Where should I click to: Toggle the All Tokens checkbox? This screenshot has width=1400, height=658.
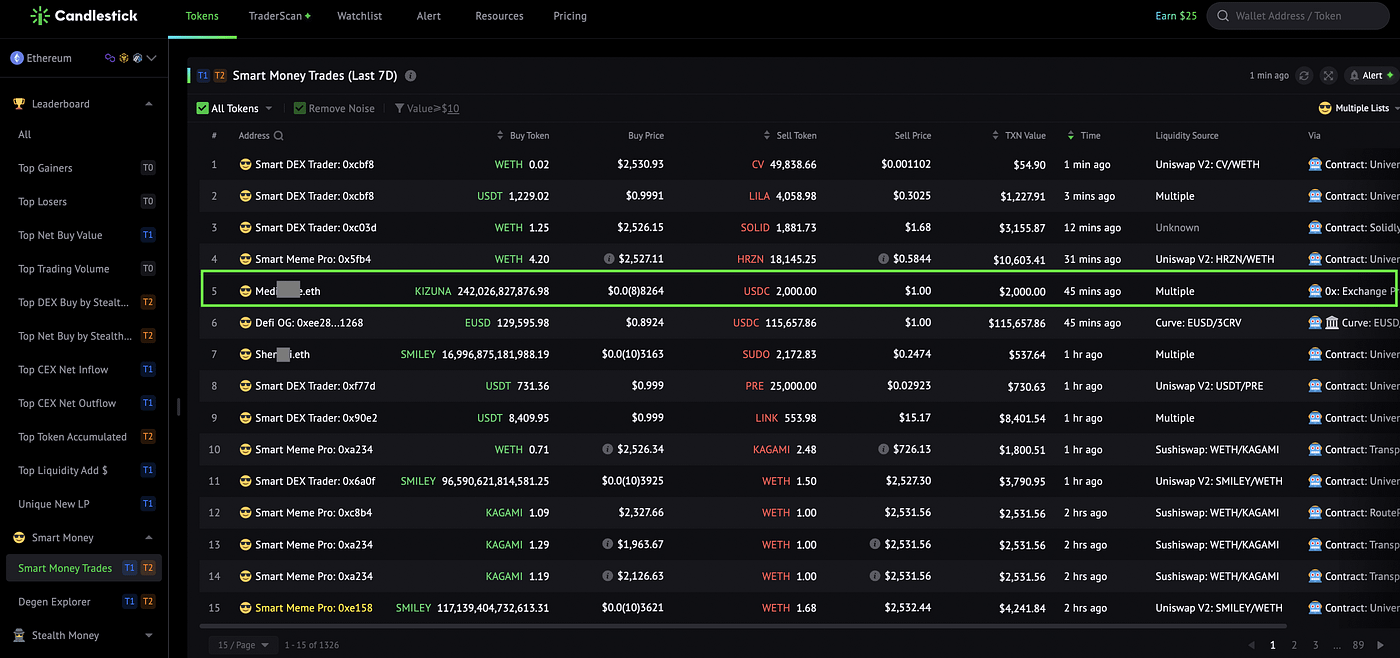[203, 108]
